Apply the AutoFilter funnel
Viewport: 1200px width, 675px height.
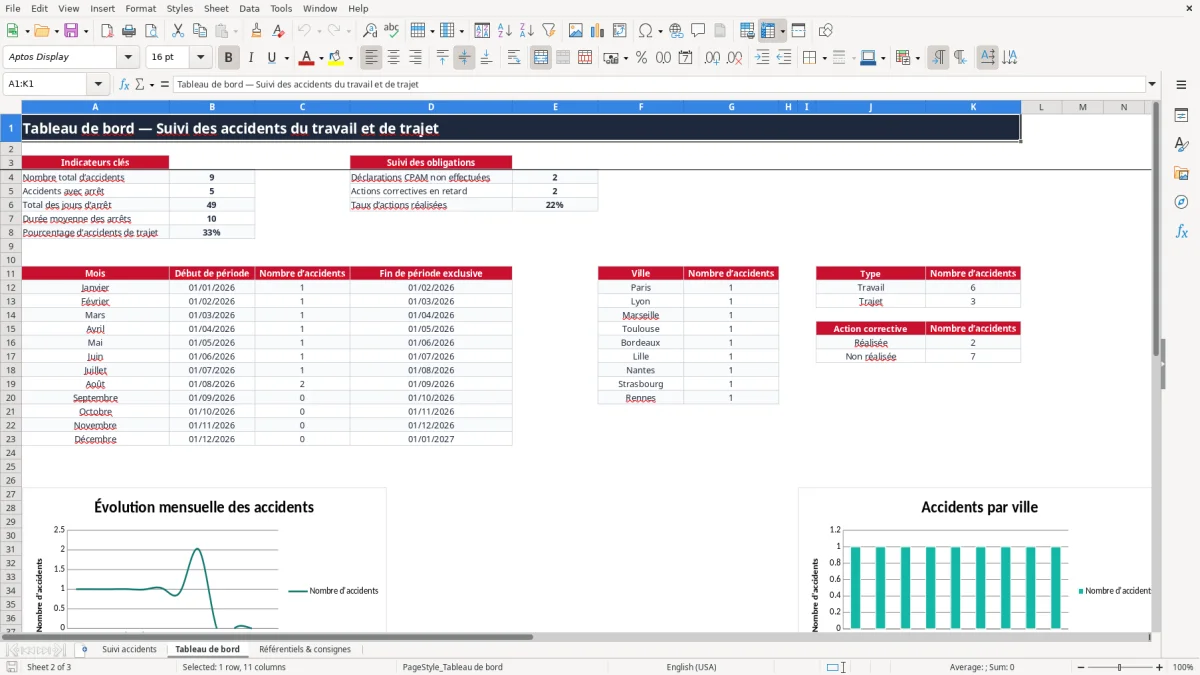(549, 31)
